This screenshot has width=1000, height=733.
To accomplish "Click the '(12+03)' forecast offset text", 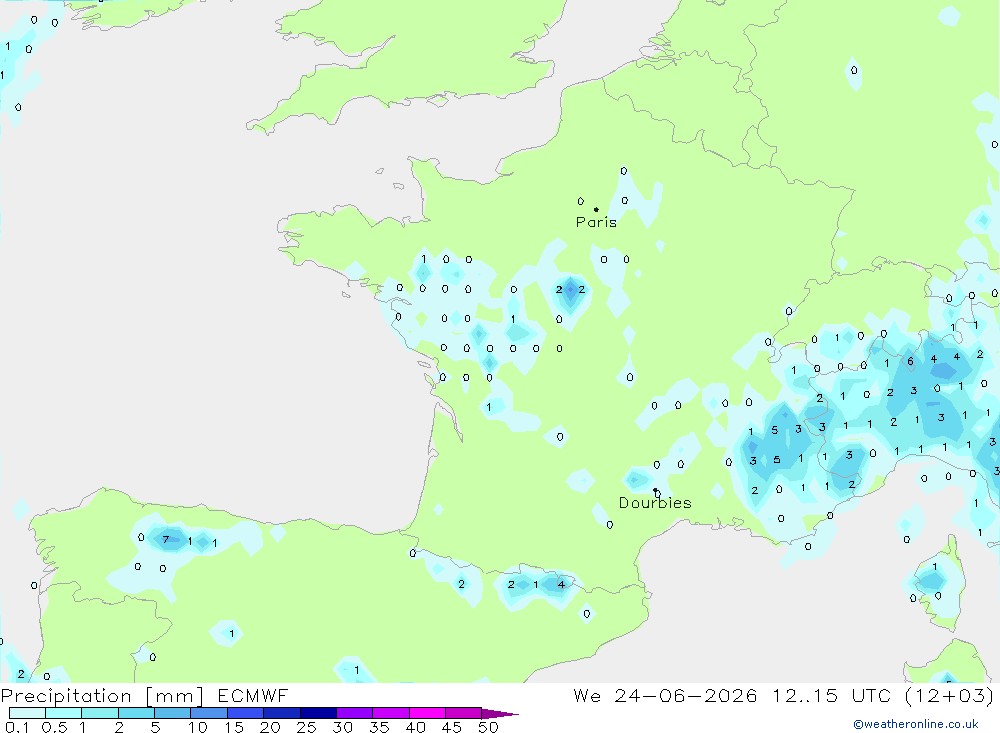I will 949,695.
